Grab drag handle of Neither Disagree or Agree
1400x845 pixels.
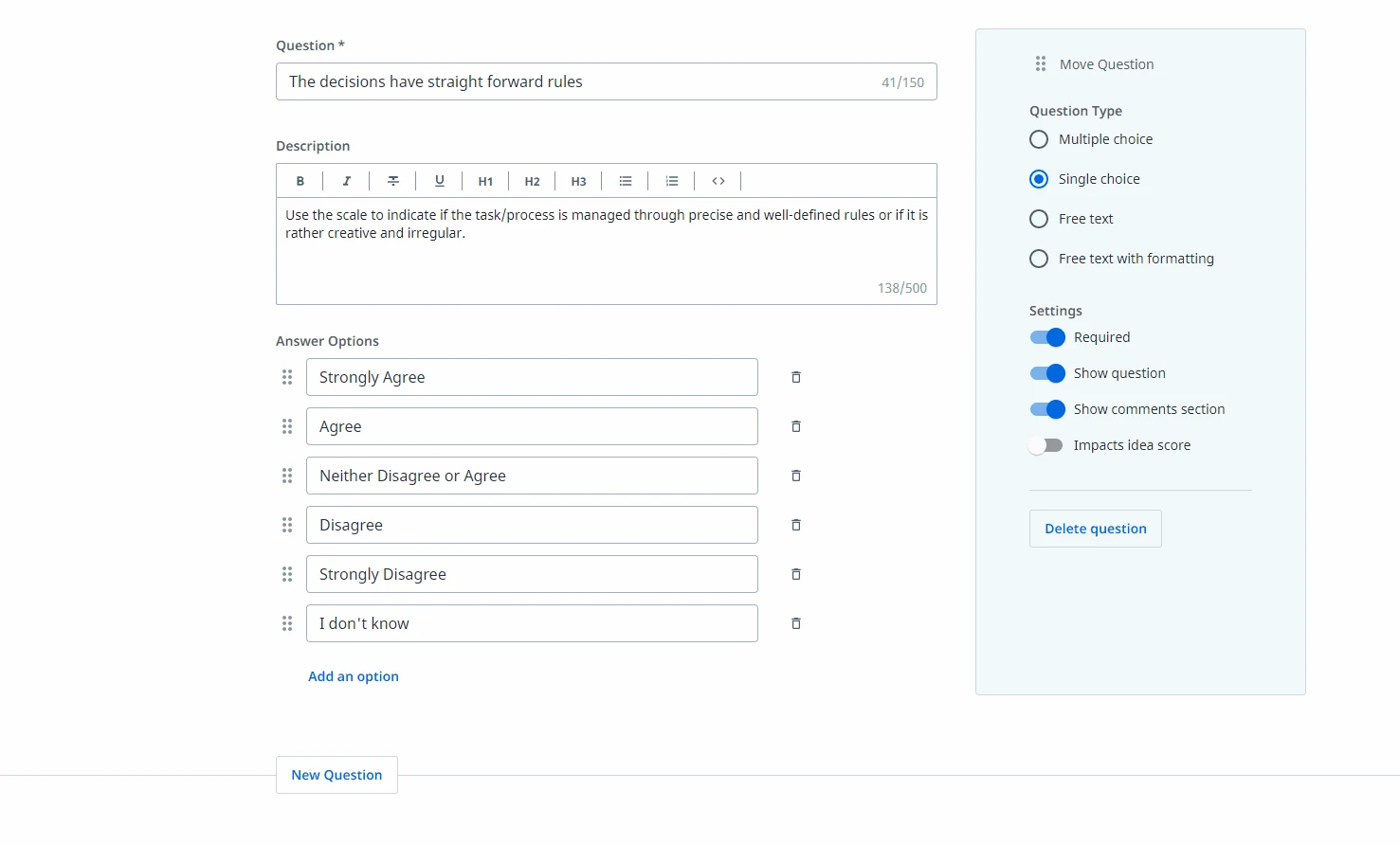coord(287,476)
